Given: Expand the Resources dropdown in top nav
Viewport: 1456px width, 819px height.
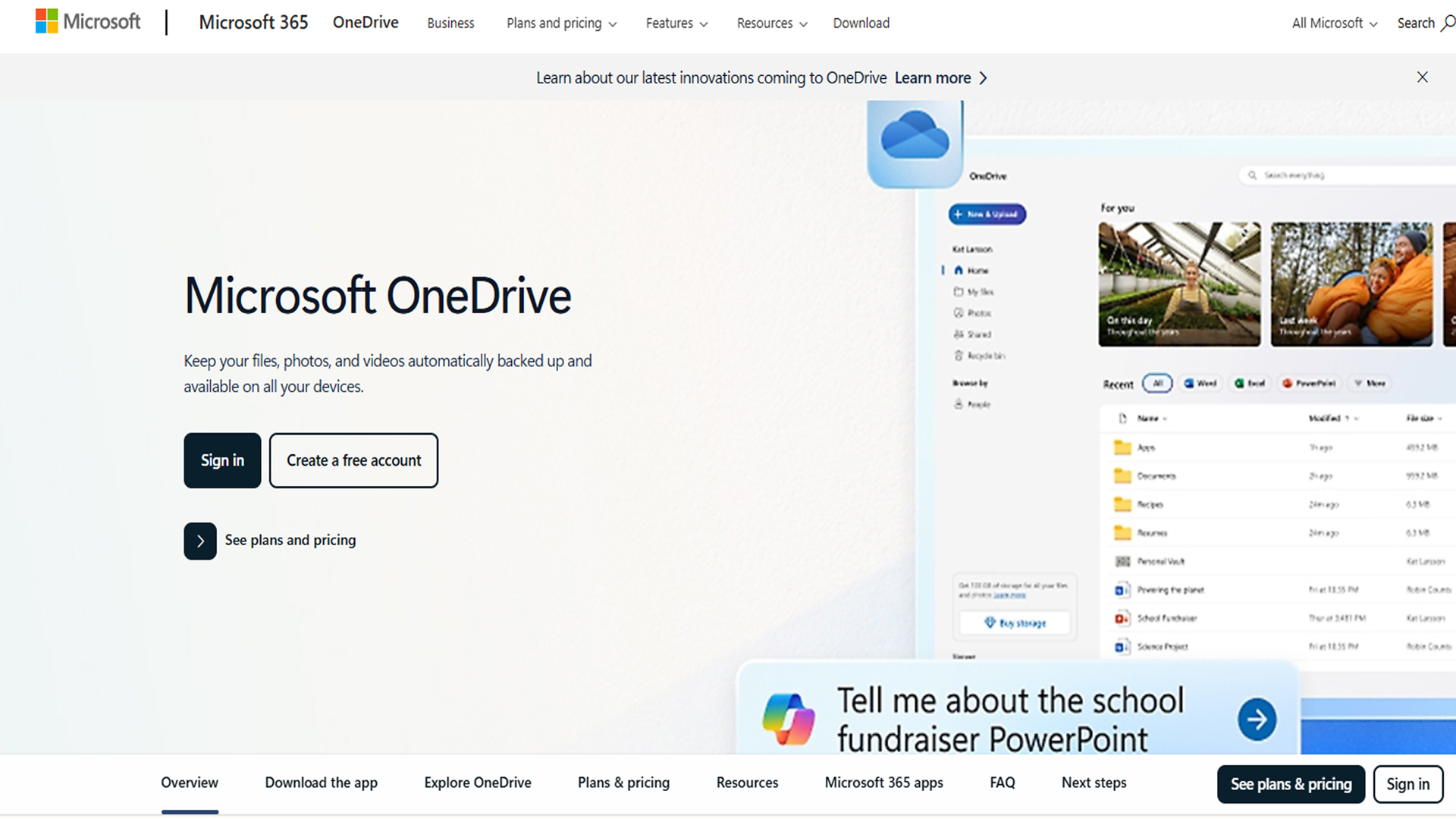Looking at the screenshot, I should tap(772, 24).
